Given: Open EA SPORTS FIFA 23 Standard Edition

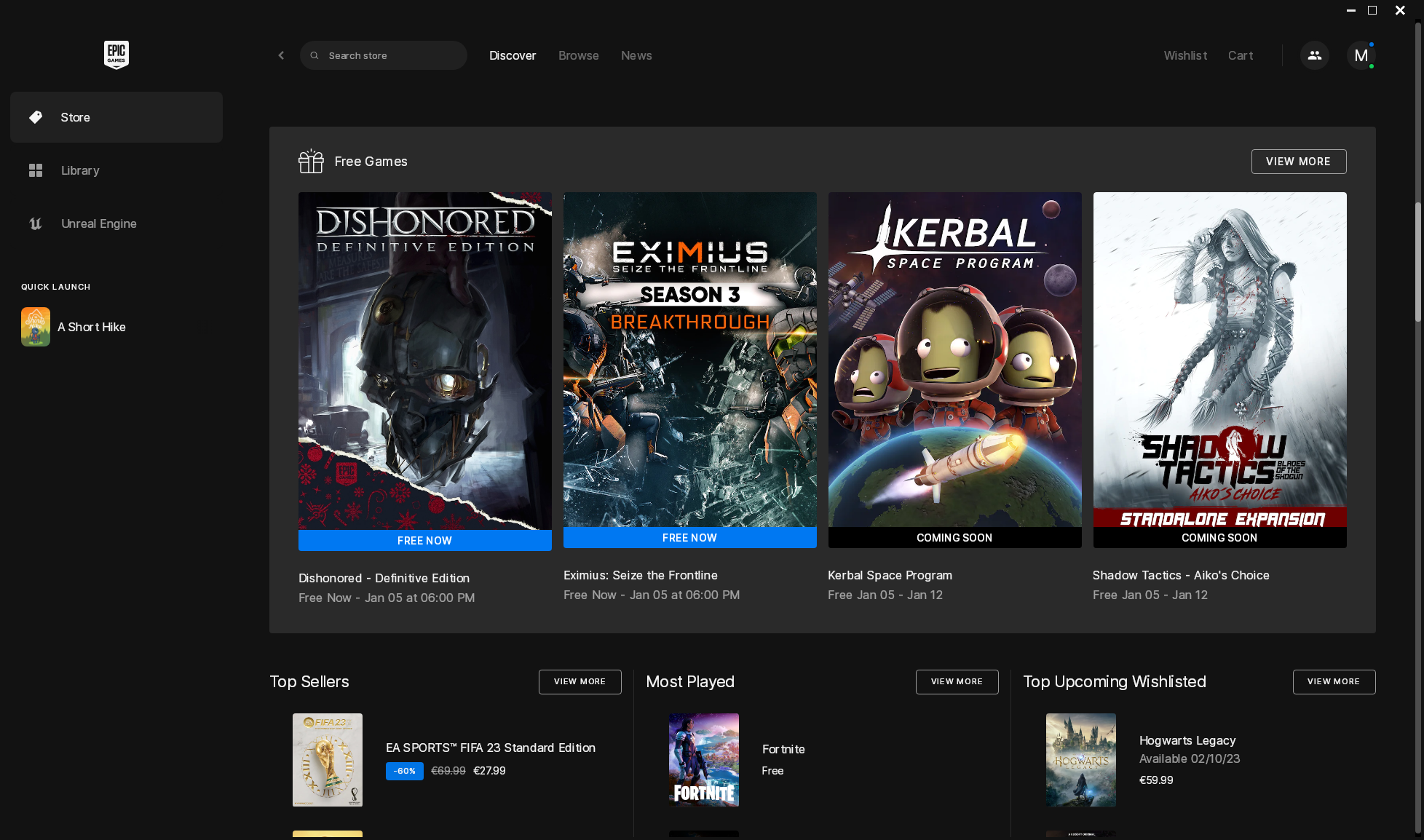Looking at the screenshot, I should (x=491, y=748).
